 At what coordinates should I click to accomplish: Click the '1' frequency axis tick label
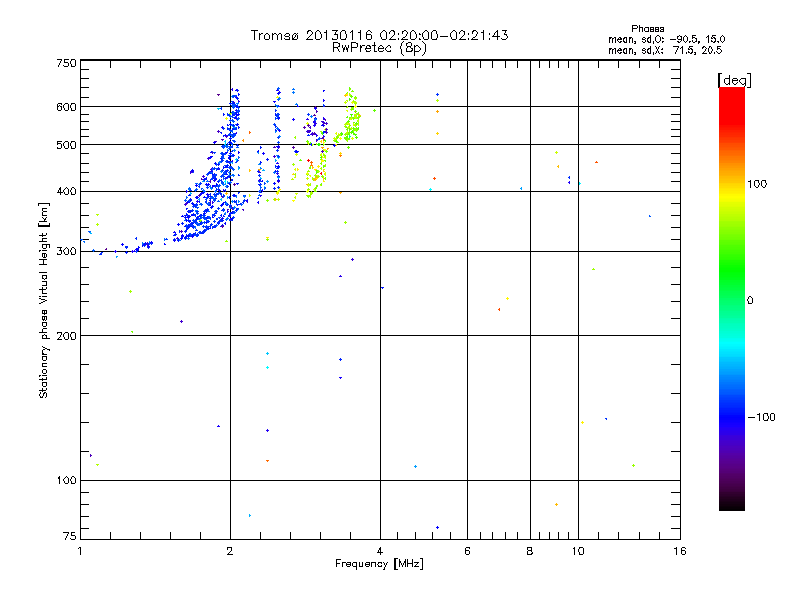[80, 551]
